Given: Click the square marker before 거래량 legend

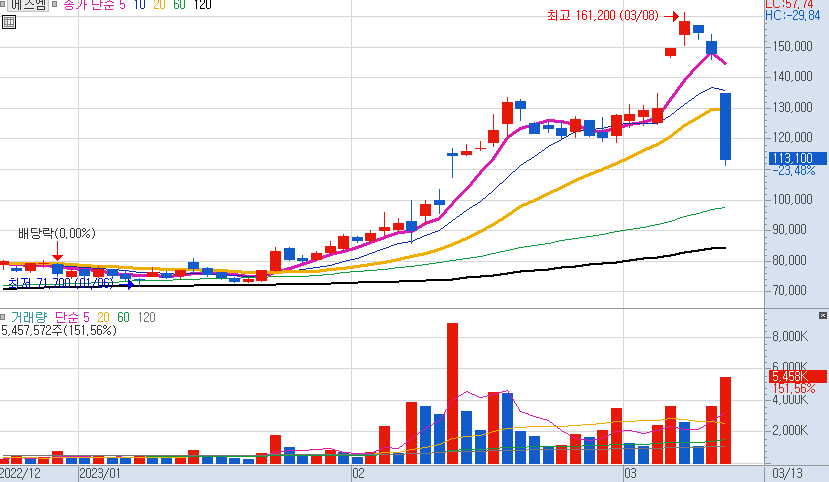Looking at the screenshot, I should 3,317.
